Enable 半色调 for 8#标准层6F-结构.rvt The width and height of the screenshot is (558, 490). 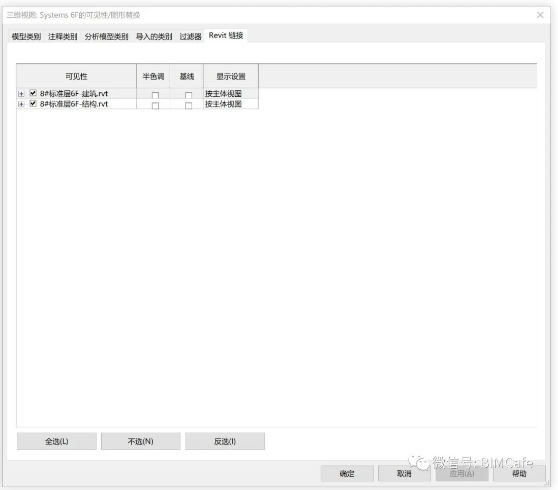(x=155, y=106)
